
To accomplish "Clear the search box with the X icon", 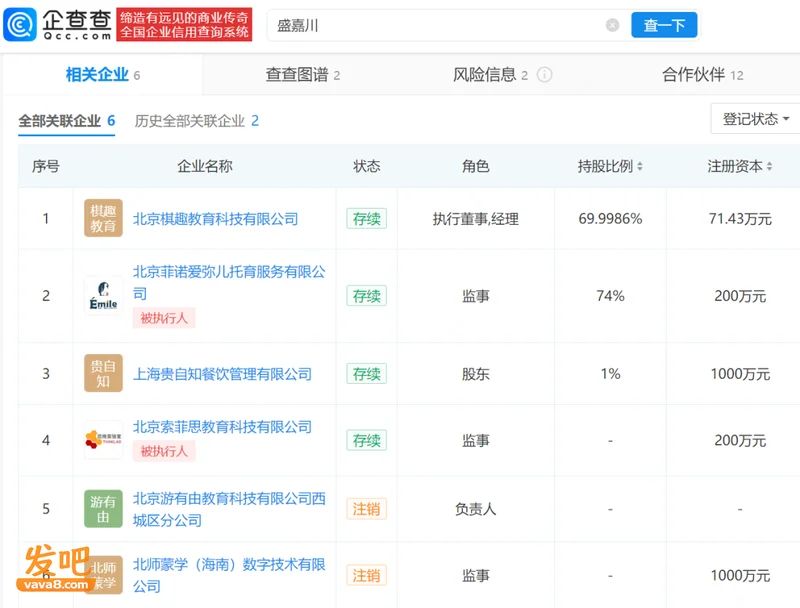I will tap(612, 25).
